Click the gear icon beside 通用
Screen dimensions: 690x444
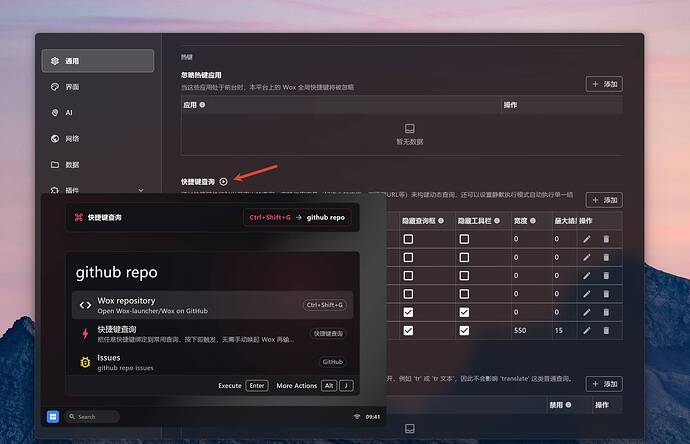(x=55, y=61)
